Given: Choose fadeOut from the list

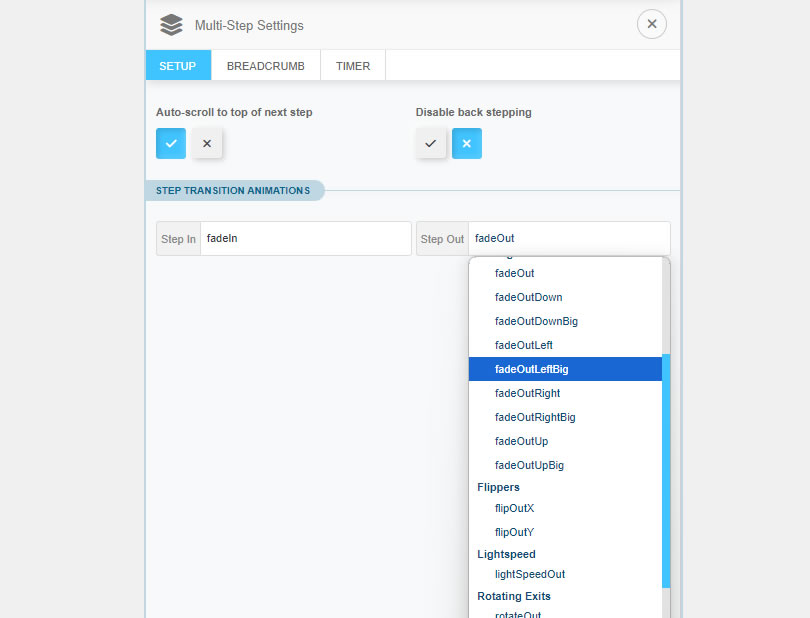Looking at the screenshot, I should pyautogui.click(x=565, y=273).
